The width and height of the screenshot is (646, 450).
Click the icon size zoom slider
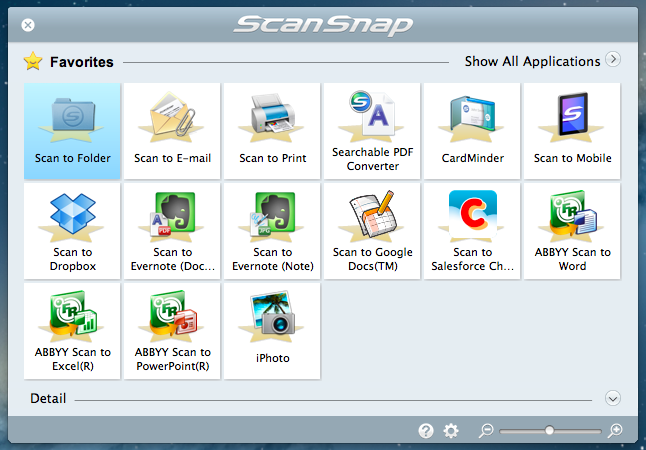click(549, 430)
